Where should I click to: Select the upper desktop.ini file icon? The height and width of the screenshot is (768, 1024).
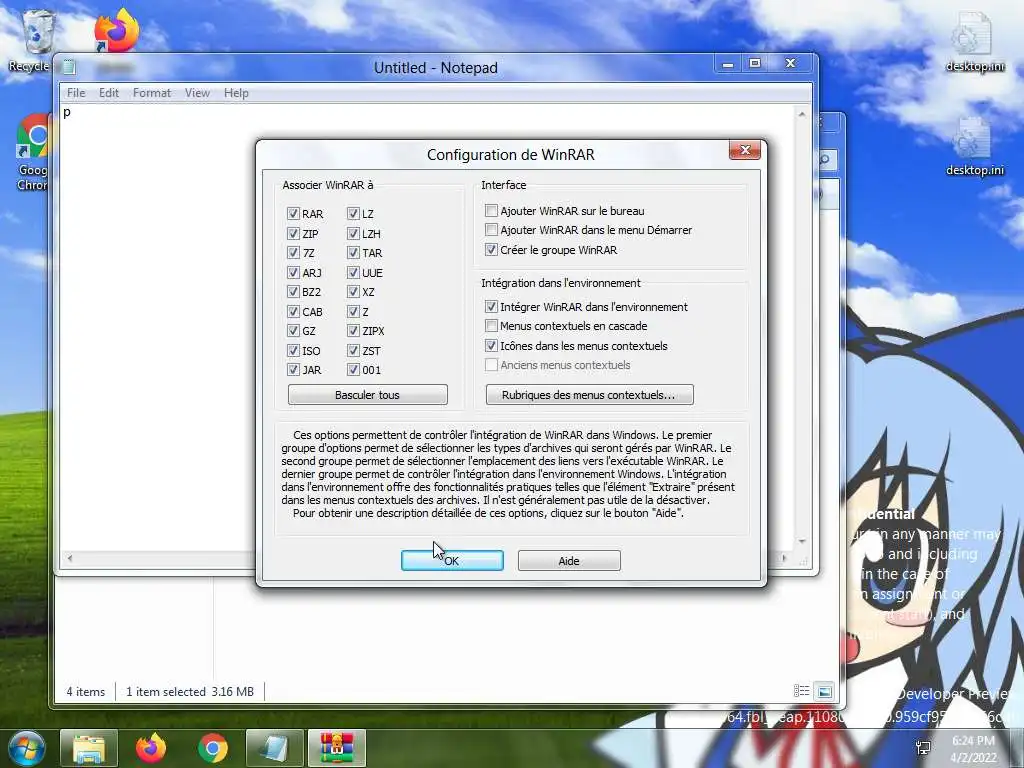pyautogui.click(x=974, y=40)
